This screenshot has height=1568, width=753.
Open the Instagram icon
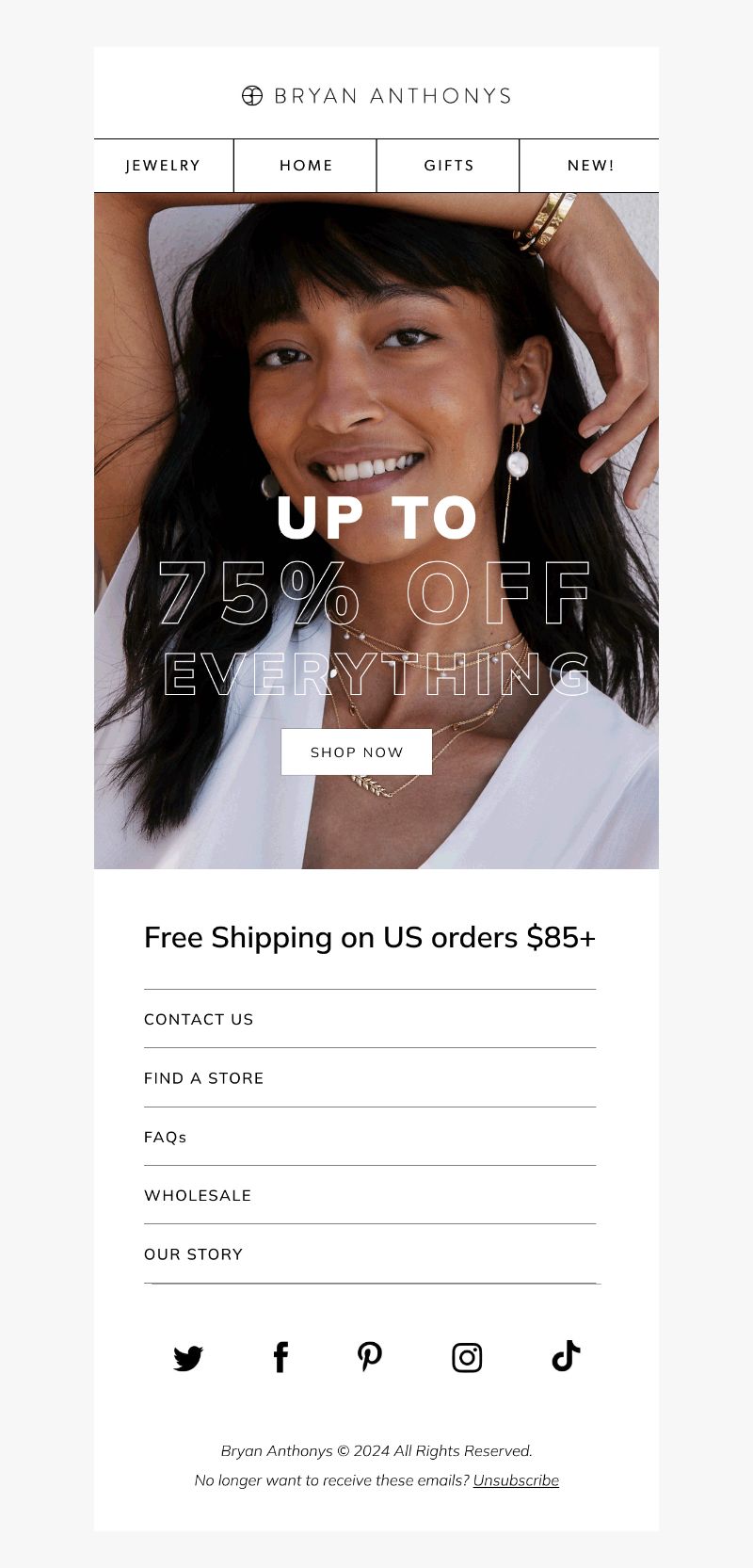(x=467, y=1358)
